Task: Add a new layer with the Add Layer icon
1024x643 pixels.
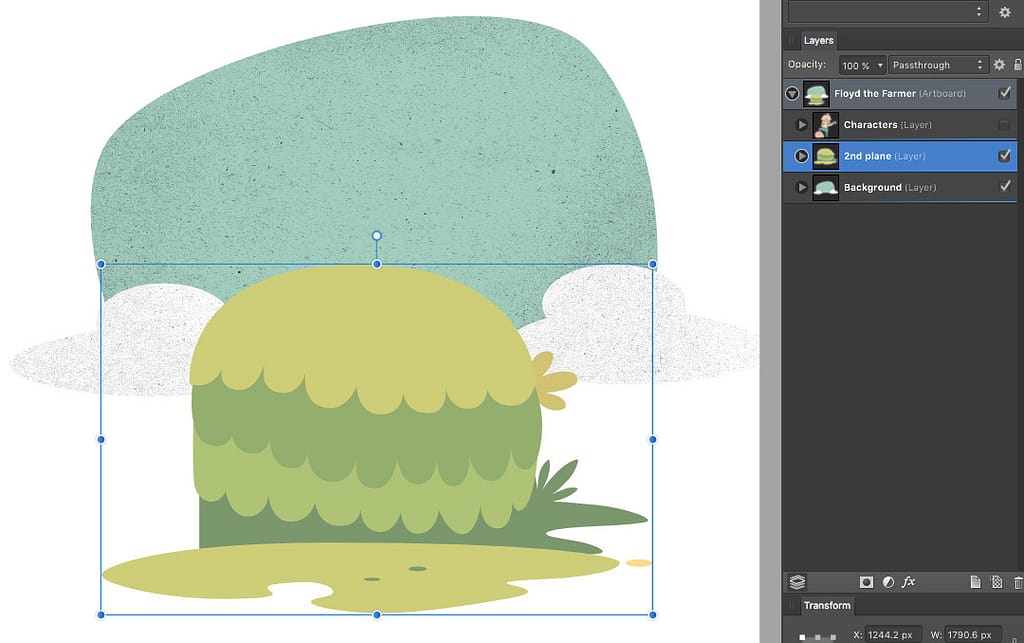Action: [975, 582]
